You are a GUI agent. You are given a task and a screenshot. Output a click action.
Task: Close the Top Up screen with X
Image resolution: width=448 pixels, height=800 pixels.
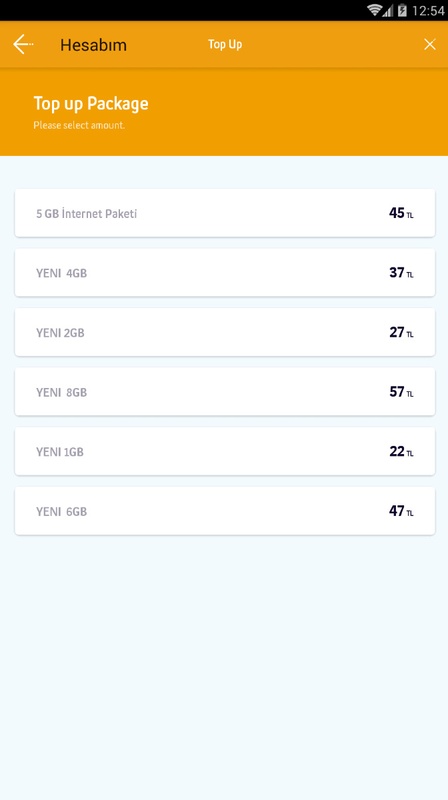(x=430, y=44)
